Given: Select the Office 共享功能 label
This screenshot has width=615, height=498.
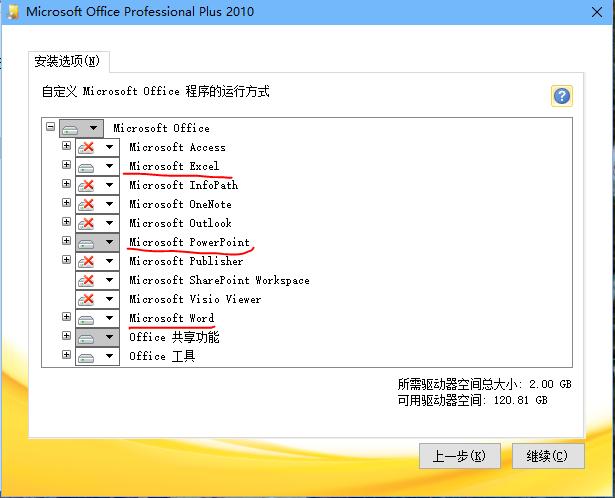Looking at the screenshot, I should tap(174, 337).
